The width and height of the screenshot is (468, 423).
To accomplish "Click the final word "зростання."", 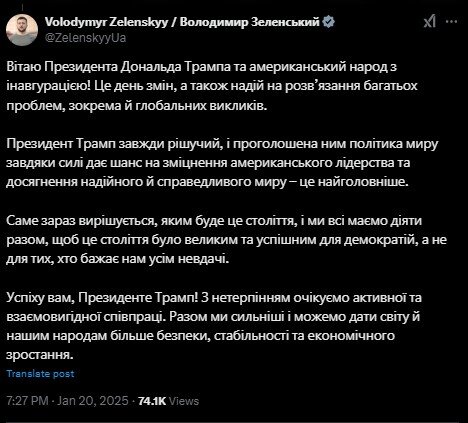I will (x=39, y=355).
